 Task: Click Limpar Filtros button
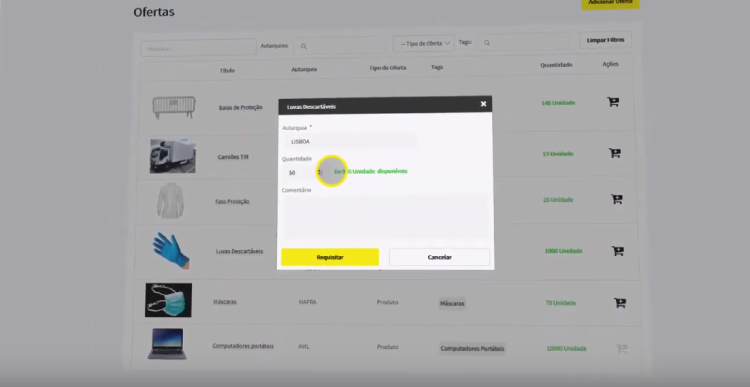pyautogui.click(x=606, y=40)
